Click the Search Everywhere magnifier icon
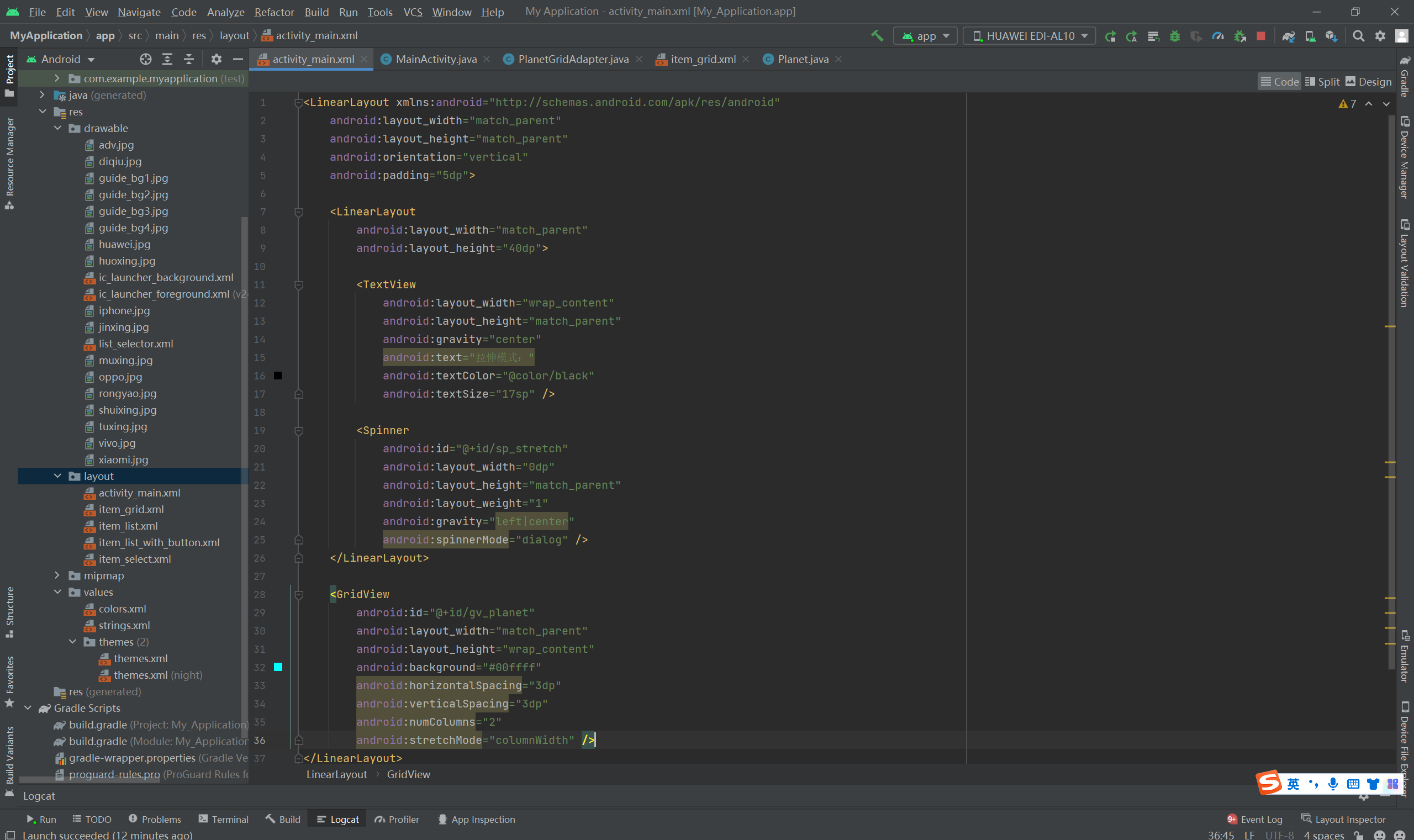This screenshot has height=840, width=1414. pyautogui.click(x=1358, y=36)
